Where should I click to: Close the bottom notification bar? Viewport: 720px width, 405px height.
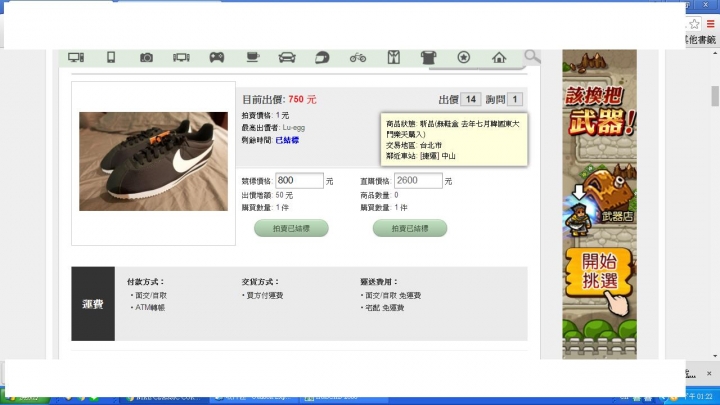pyautogui.click(x=709, y=373)
